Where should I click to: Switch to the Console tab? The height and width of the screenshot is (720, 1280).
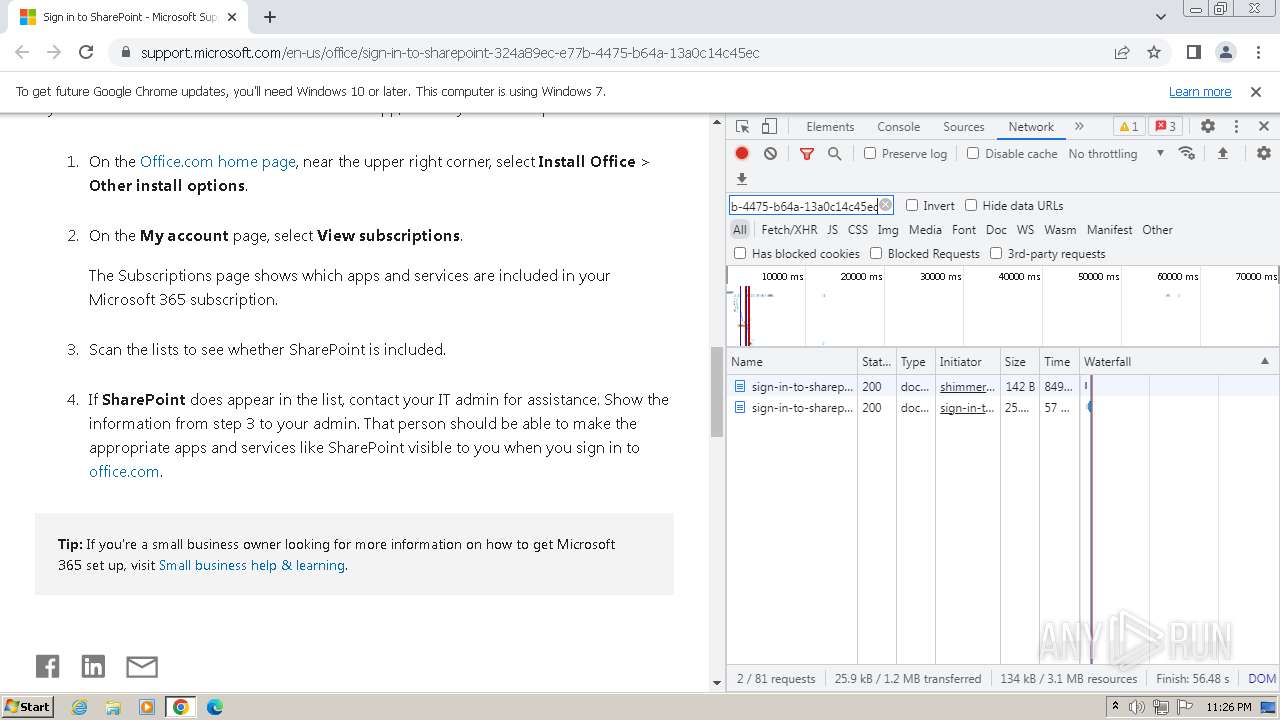click(x=898, y=127)
